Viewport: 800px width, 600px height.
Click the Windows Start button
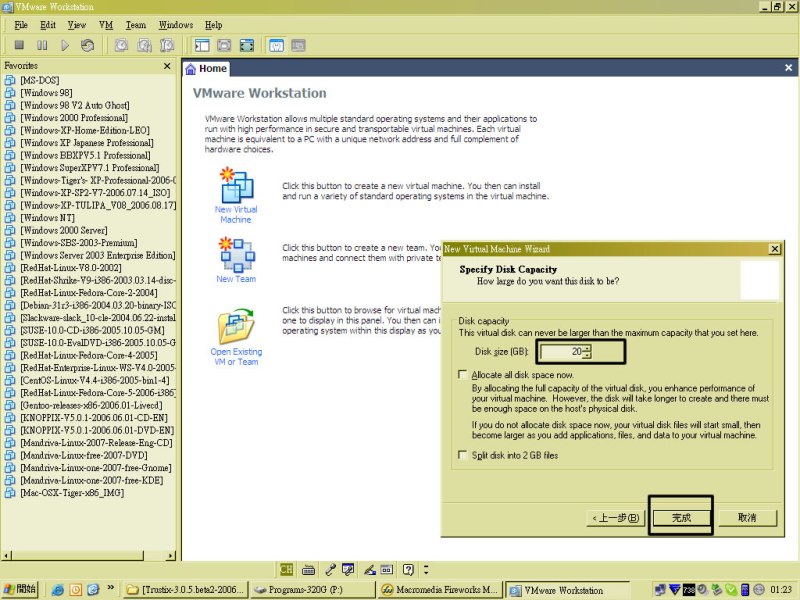[20, 590]
